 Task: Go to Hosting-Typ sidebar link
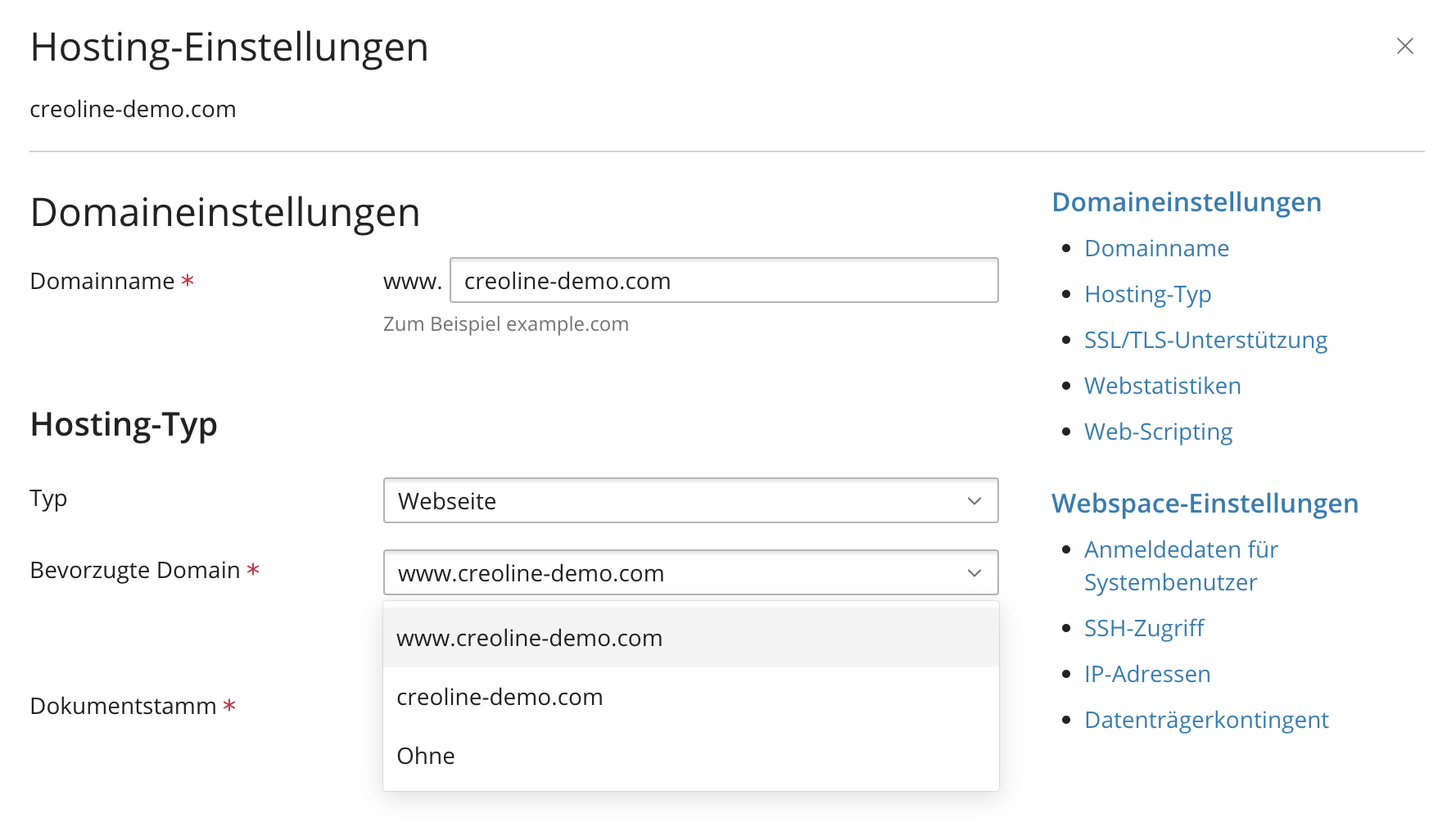[x=1147, y=294]
